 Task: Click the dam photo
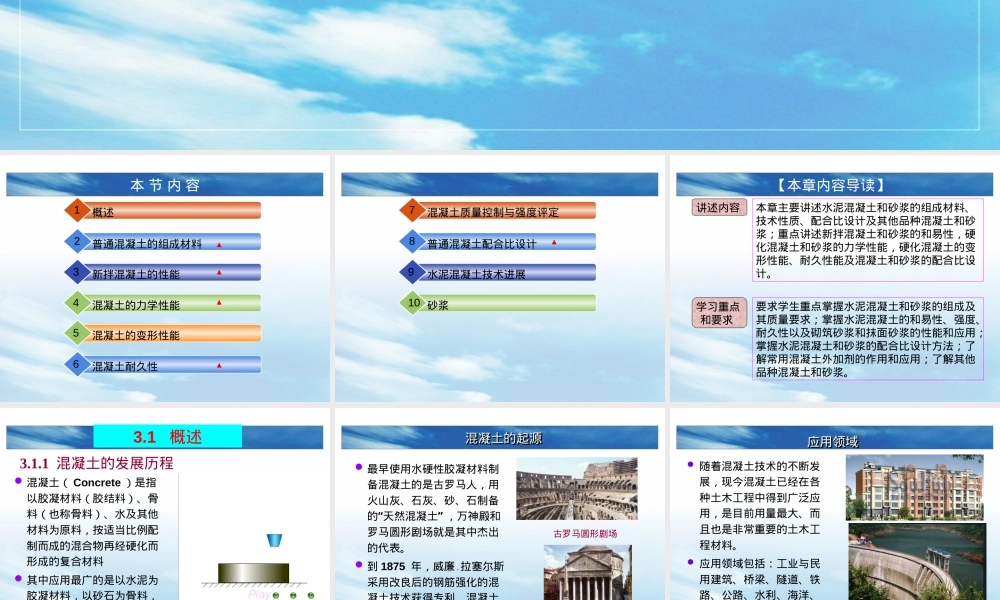pyautogui.click(x=916, y=562)
